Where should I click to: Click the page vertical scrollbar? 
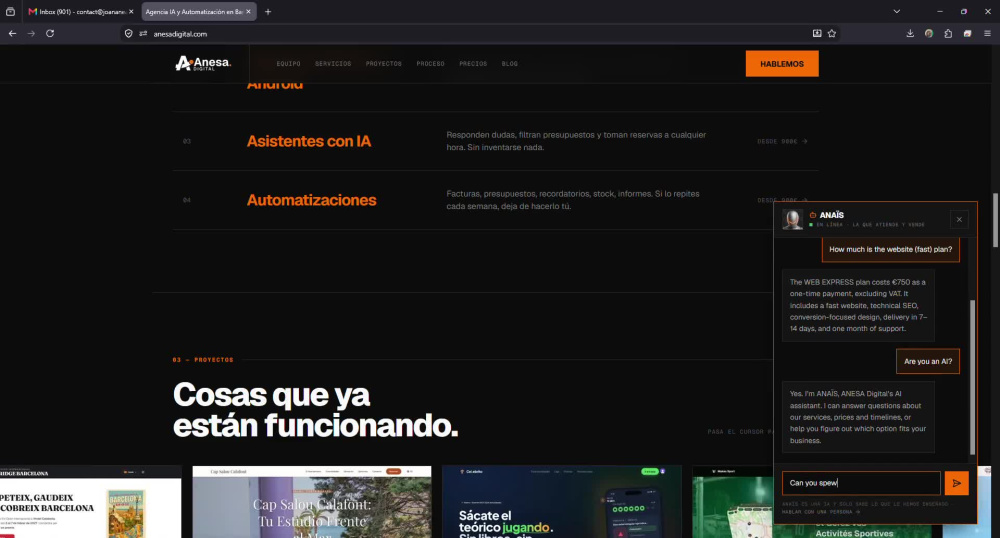pos(995,220)
